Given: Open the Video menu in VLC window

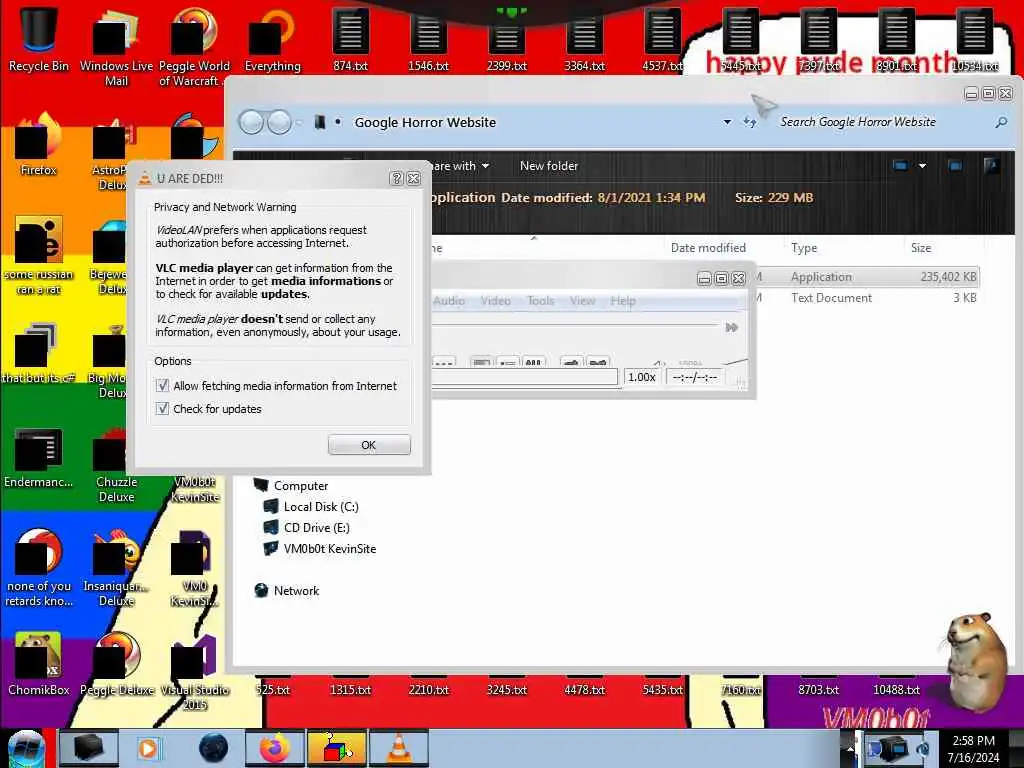Looking at the screenshot, I should tap(496, 301).
